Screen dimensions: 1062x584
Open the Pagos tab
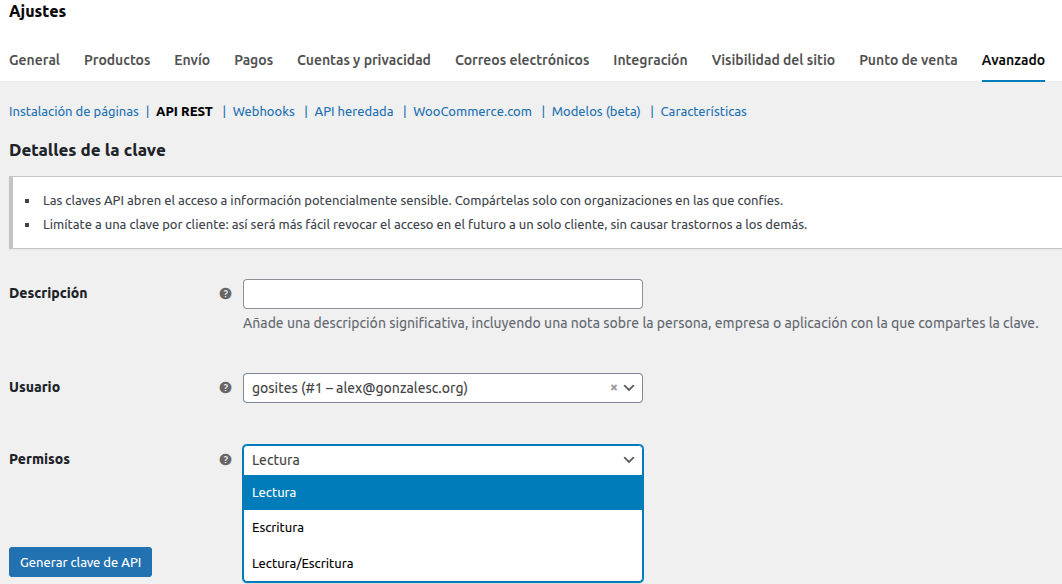coord(253,60)
